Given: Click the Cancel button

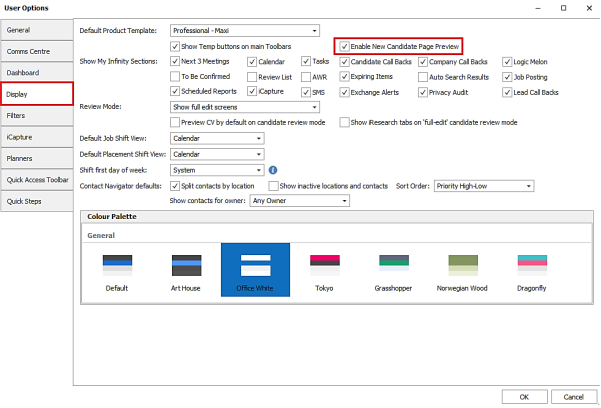Looking at the screenshot, I should [574, 397].
